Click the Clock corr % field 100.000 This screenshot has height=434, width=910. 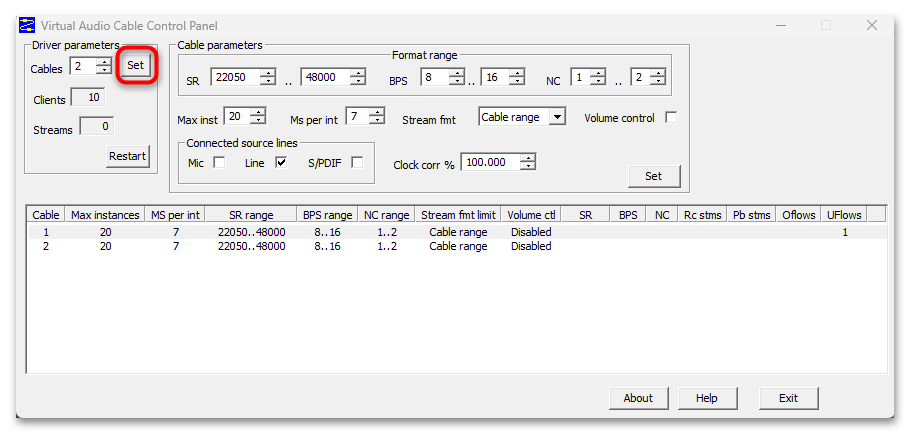[490, 162]
